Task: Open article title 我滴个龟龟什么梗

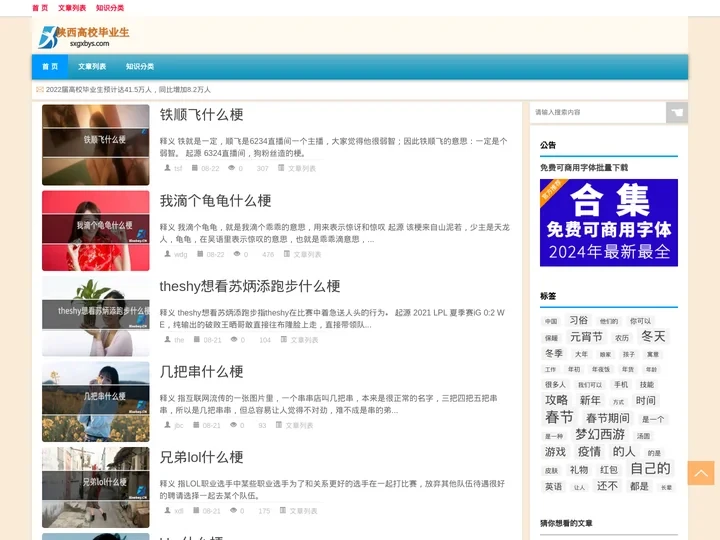Action: (215, 201)
